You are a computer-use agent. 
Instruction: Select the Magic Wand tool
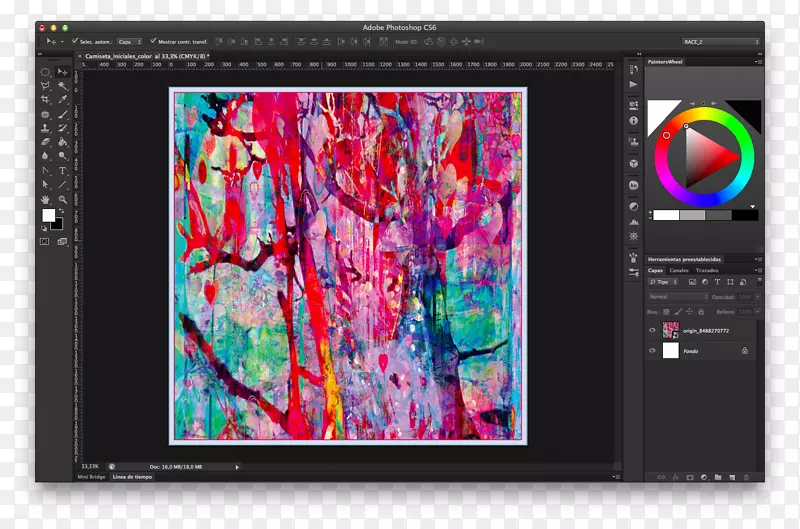[62, 86]
